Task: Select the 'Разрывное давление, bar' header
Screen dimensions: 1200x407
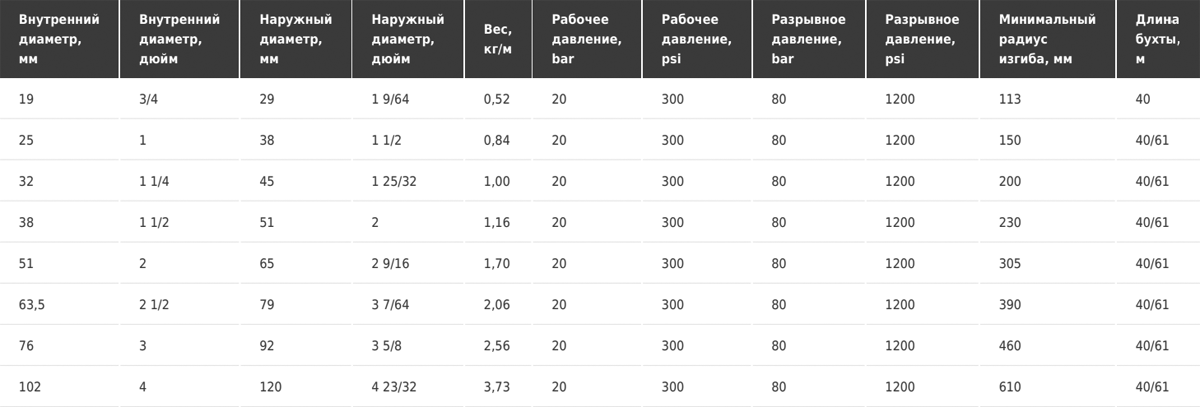Action: point(809,39)
